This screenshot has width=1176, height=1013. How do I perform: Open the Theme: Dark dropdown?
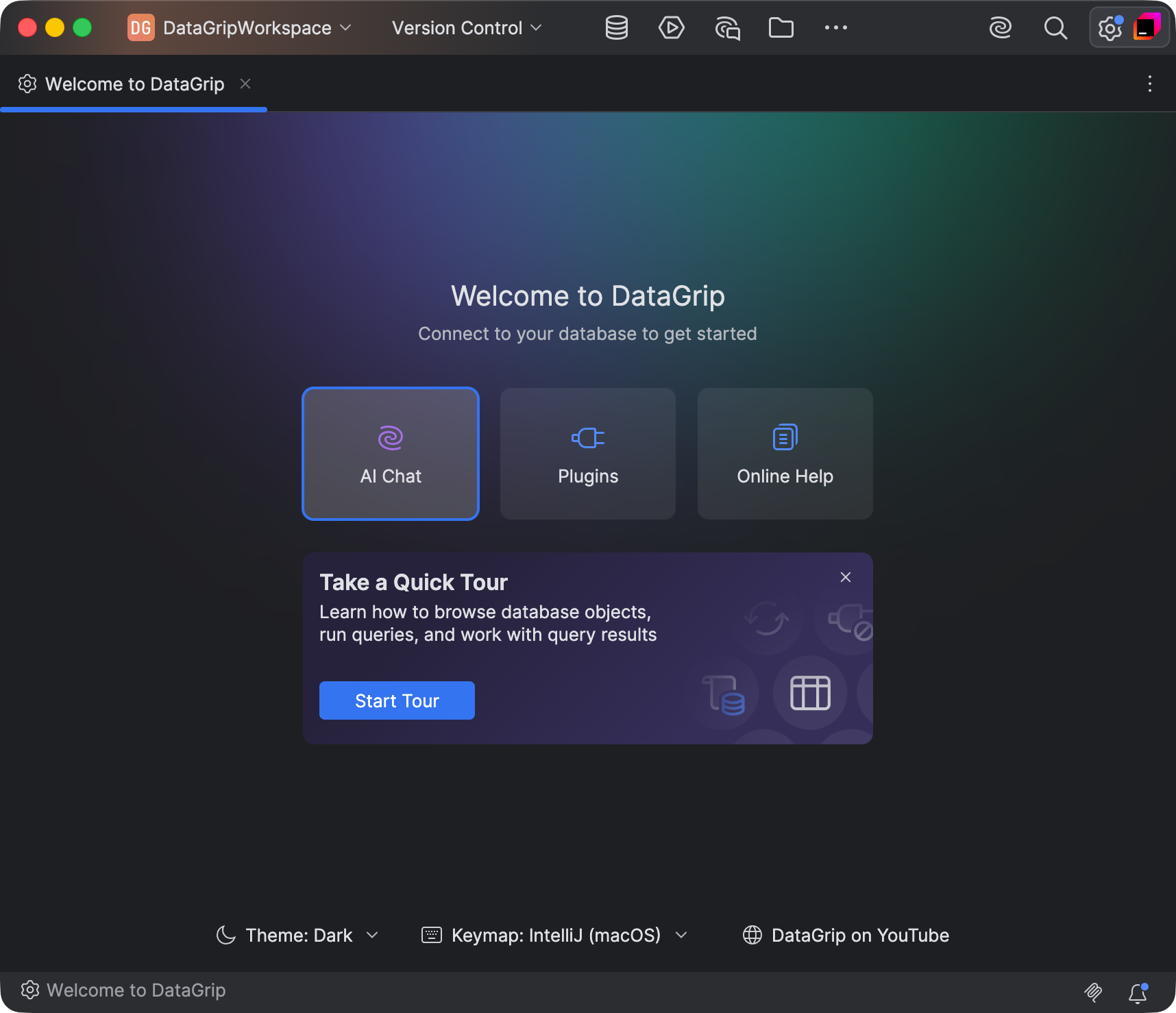(297, 936)
